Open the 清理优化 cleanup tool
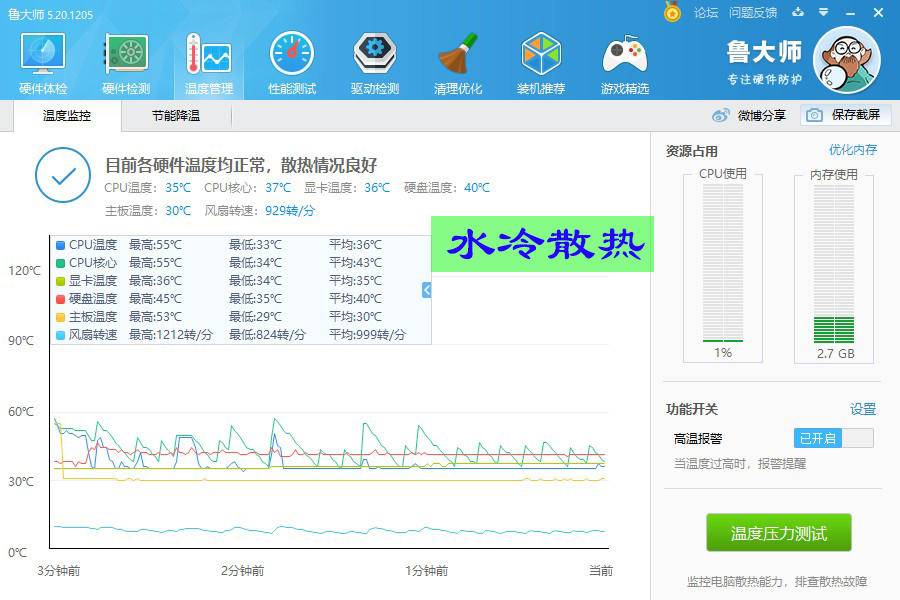The height and width of the screenshot is (600, 900). pyautogui.click(x=457, y=60)
